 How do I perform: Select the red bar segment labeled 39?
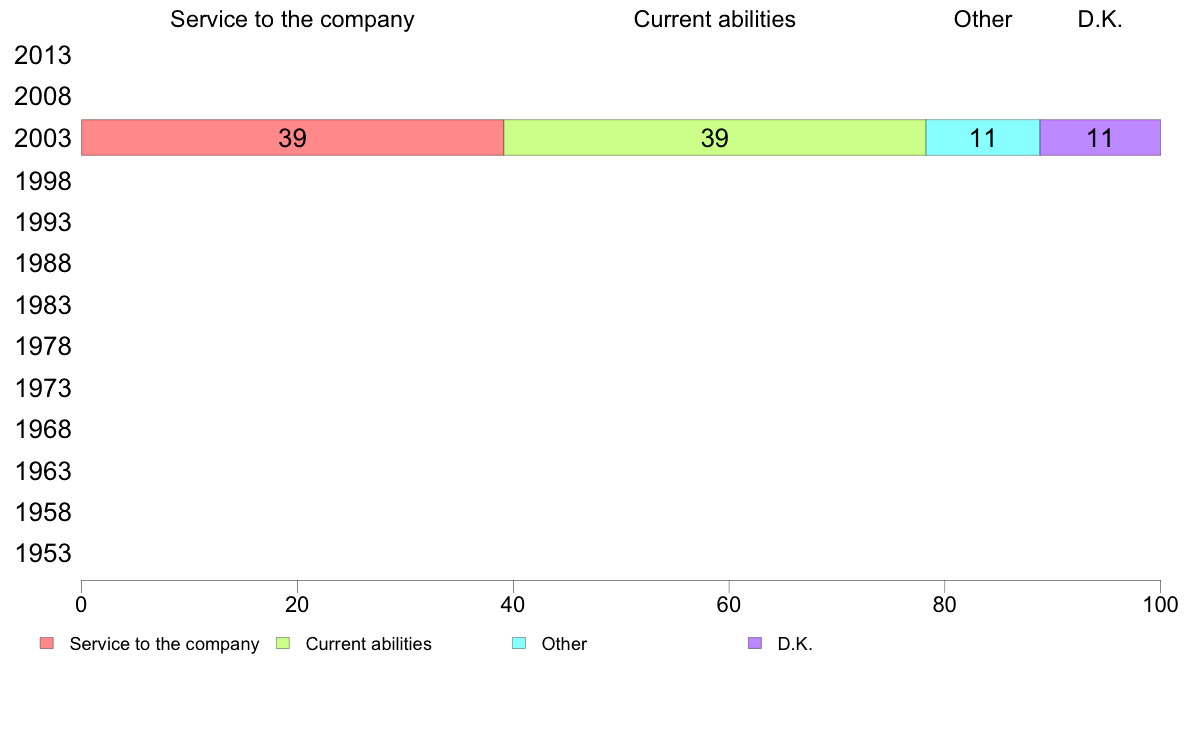coord(292,138)
